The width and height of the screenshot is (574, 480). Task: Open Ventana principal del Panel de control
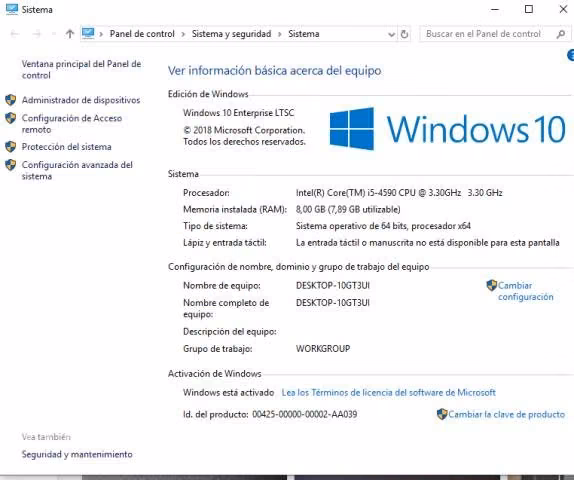coord(81,69)
